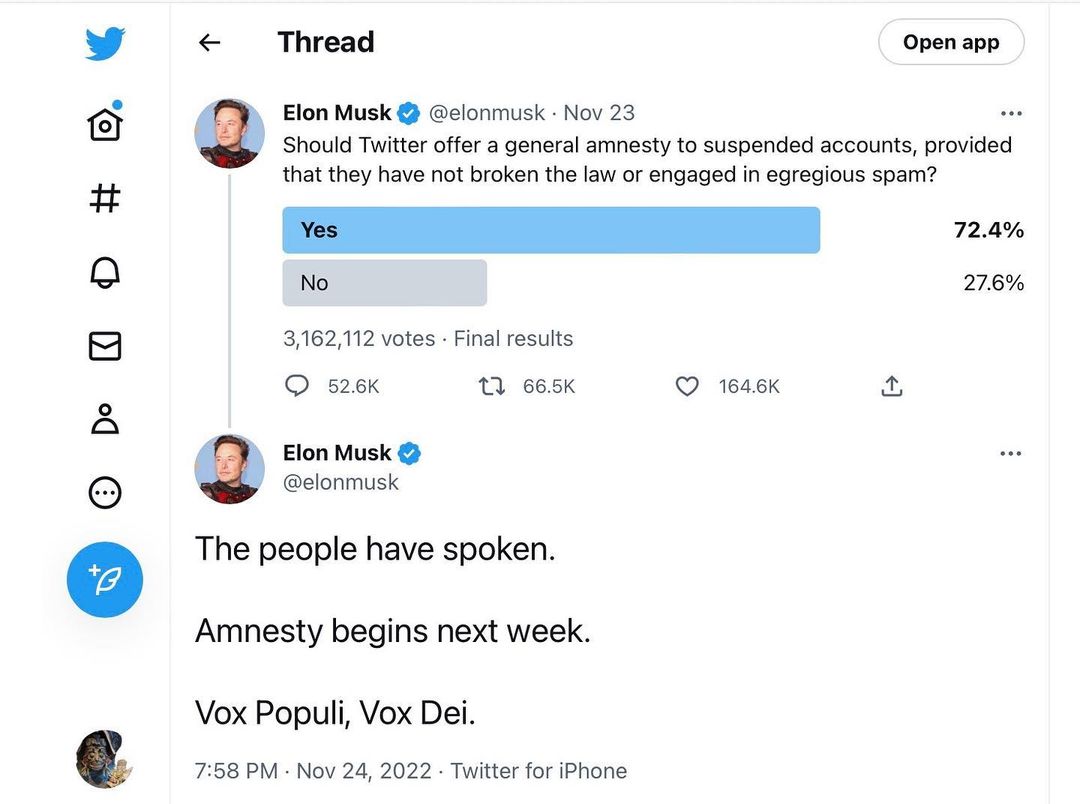Click the 7:58 PM Nov 24, 2022 timestamp
The width and height of the screenshot is (1080, 804).
pos(313,771)
